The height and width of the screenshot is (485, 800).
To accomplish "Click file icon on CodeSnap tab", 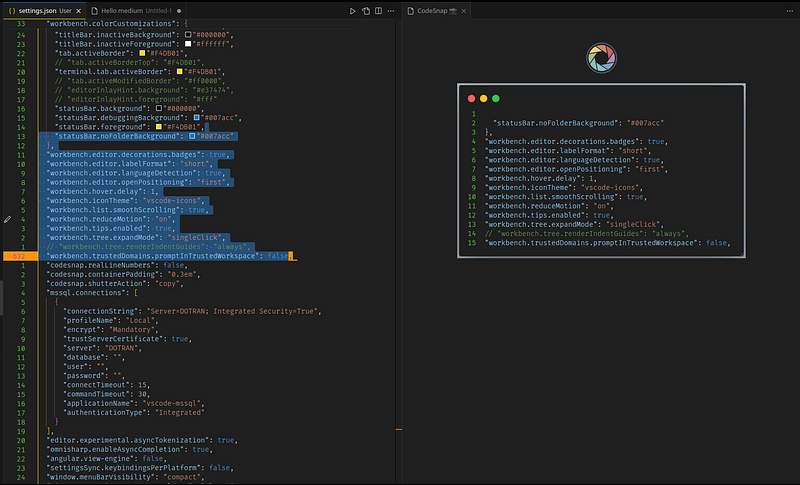I will coord(411,11).
